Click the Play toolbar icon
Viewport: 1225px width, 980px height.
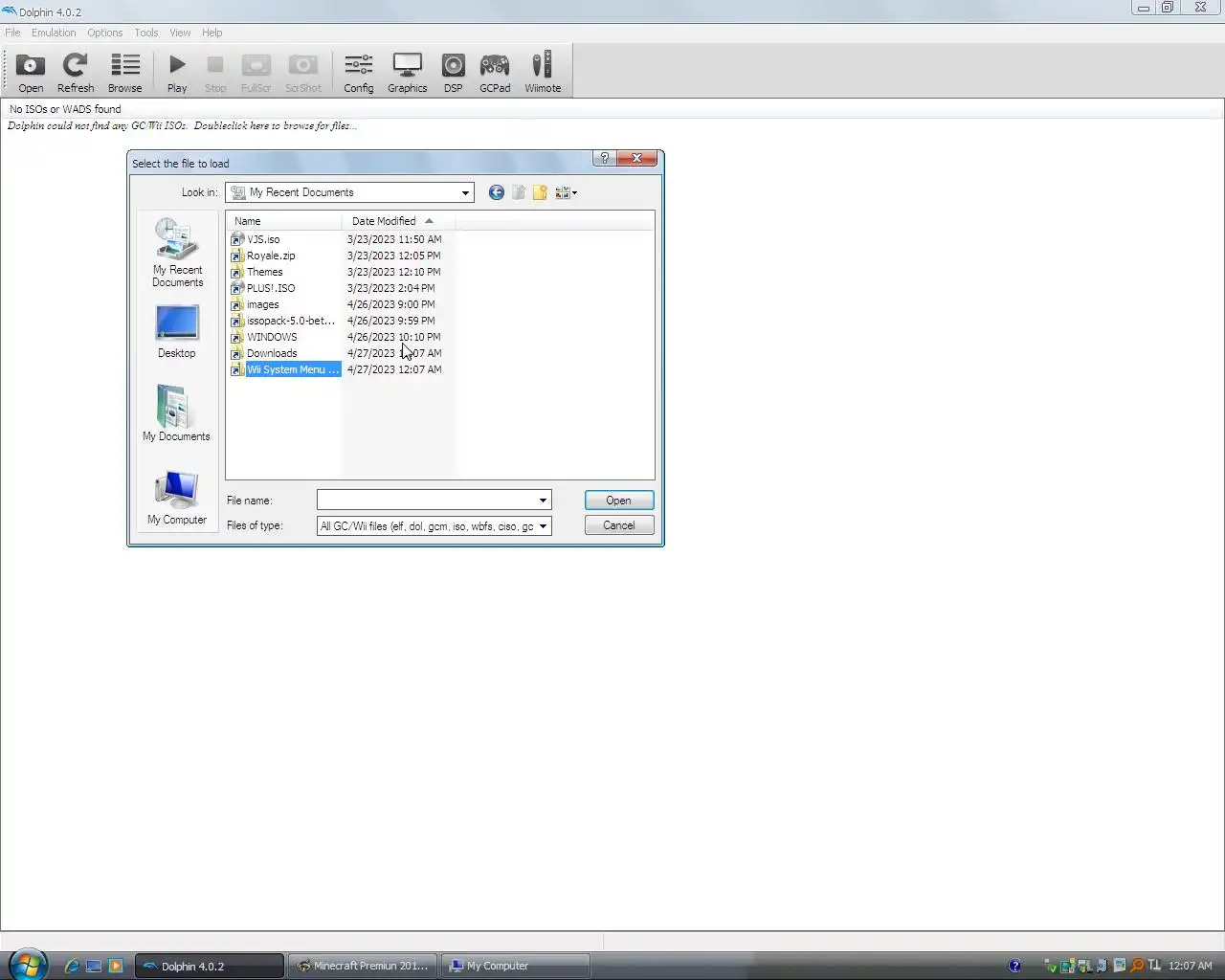click(177, 73)
